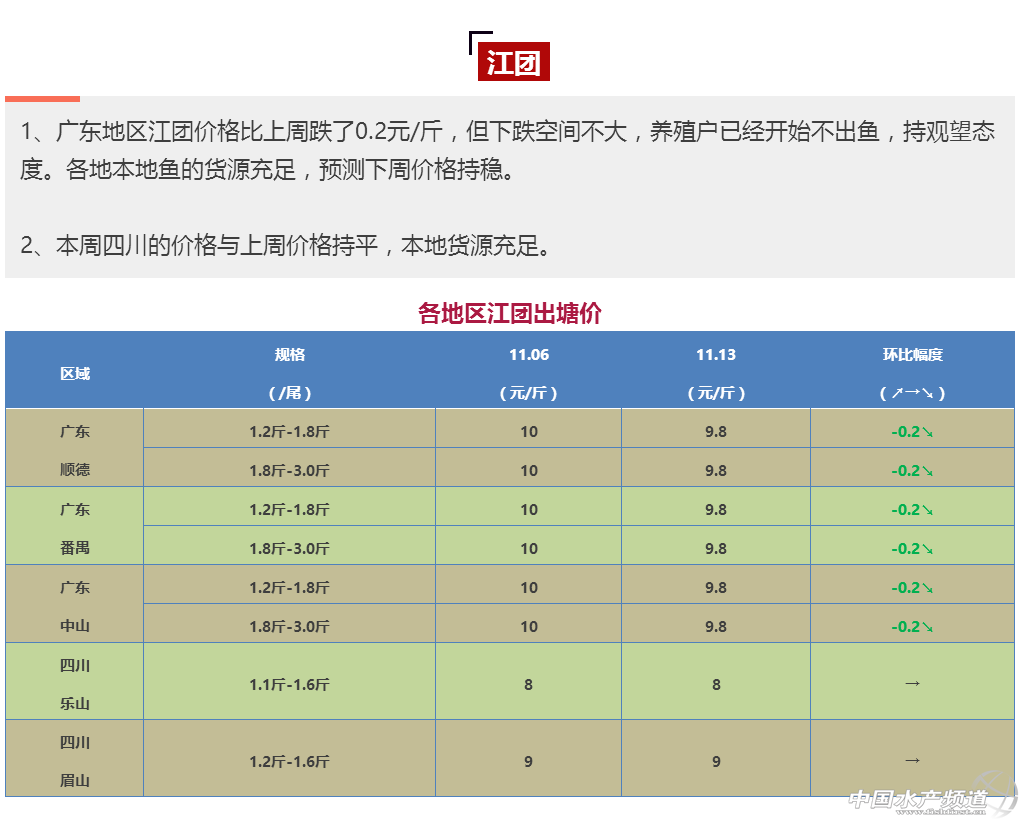Select the 规格 column header
The width and height of the screenshot is (1024, 824).
pyautogui.click(x=290, y=355)
